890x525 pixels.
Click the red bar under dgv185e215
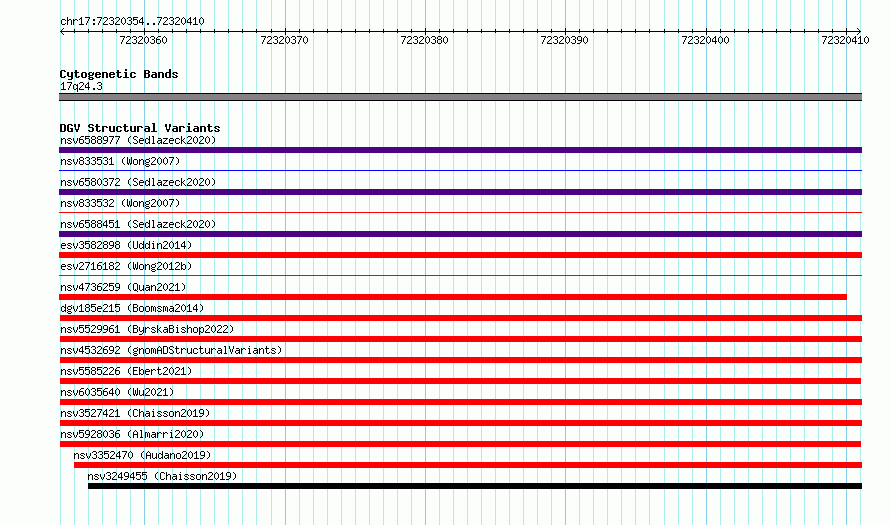click(x=460, y=318)
